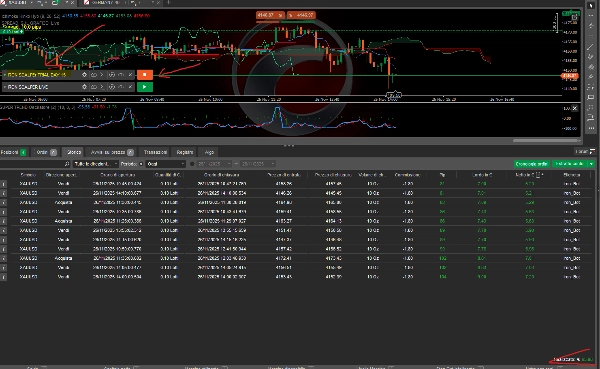Open parameters icon of ION SCALPER TRIAL cBot
Image resolution: width=600 pixels, height=369 pixels.
(94, 75)
